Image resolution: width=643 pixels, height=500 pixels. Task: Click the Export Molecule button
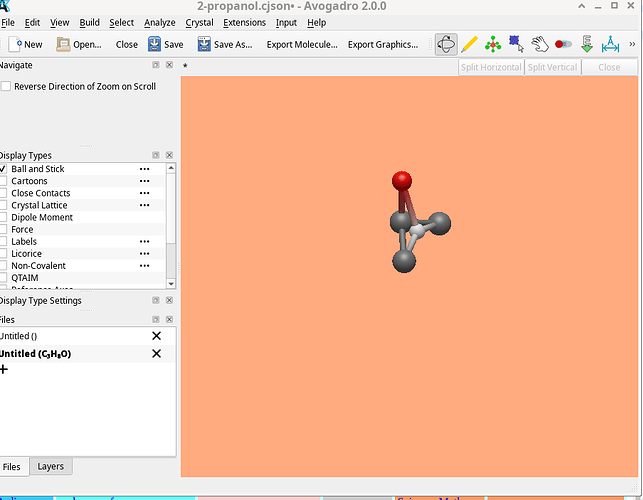coord(302,44)
